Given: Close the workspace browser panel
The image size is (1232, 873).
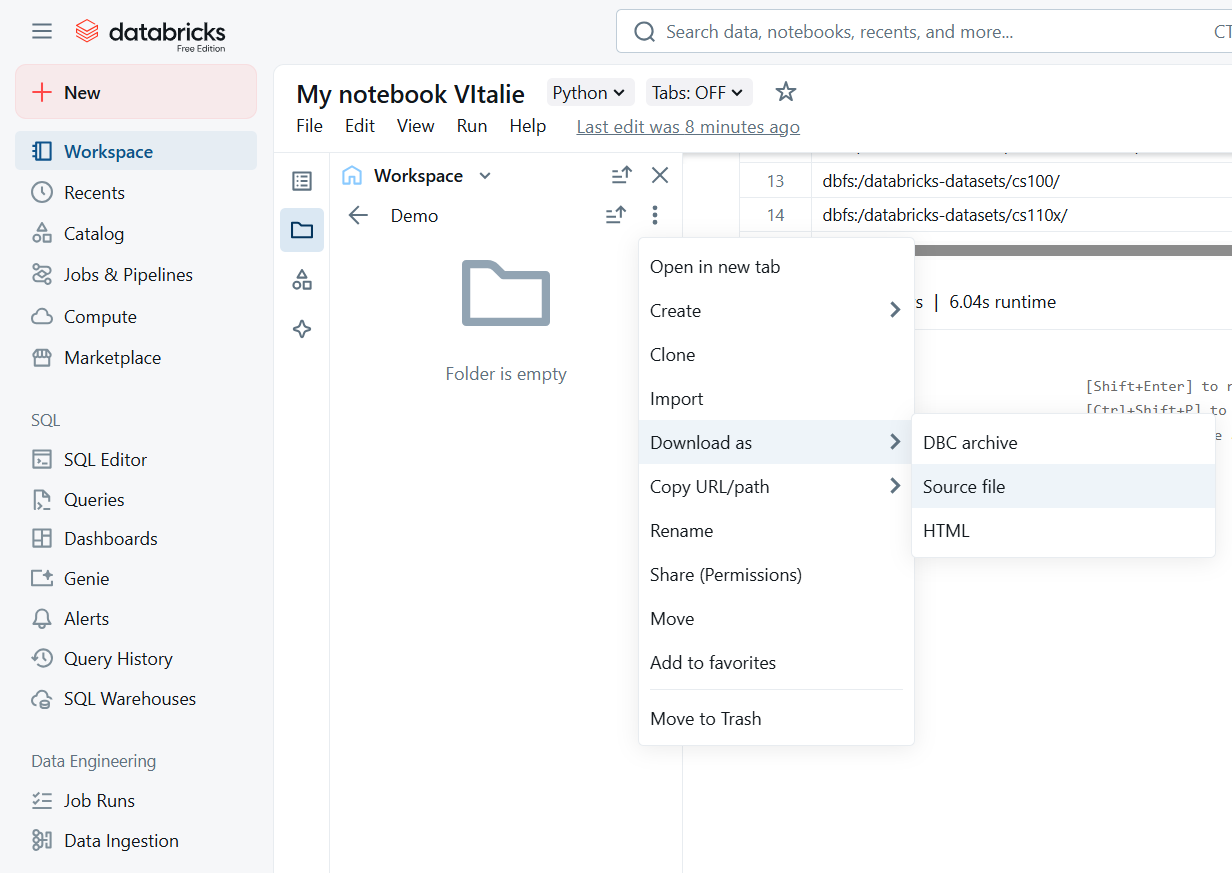Looking at the screenshot, I should coord(660,176).
